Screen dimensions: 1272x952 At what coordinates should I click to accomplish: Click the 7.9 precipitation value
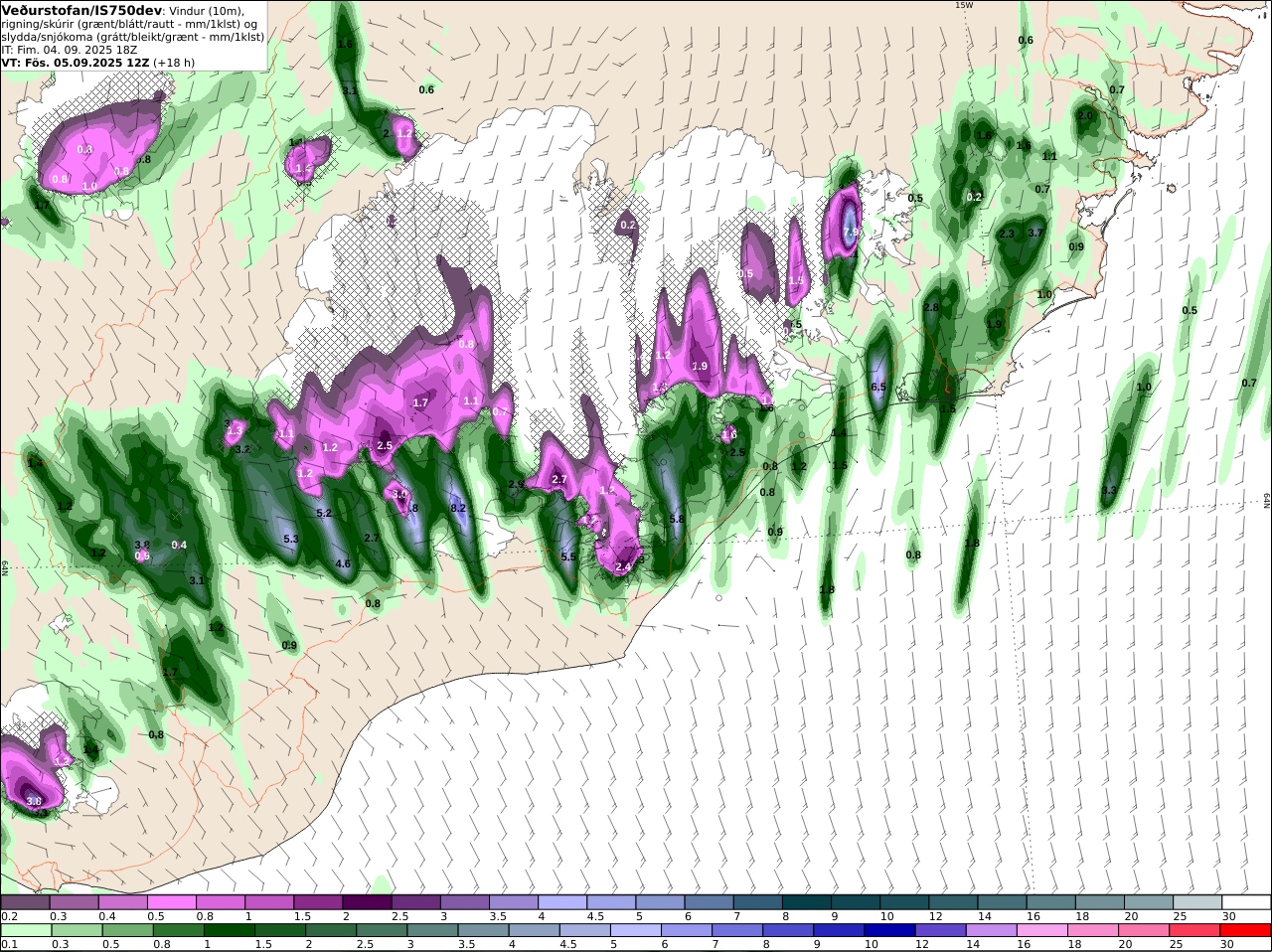click(850, 232)
